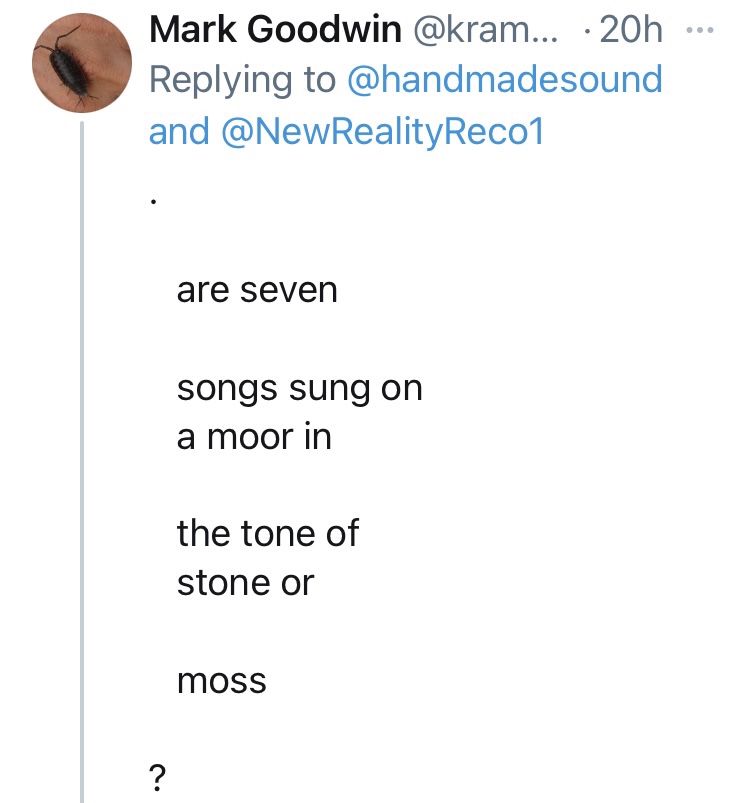Click the "are seven" line of the tweet
The image size is (750, 803).
257,291
